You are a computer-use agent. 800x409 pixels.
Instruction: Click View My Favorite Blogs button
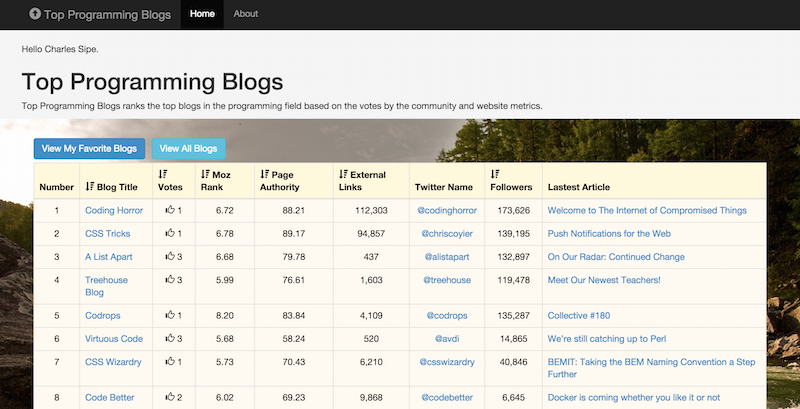click(x=89, y=148)
